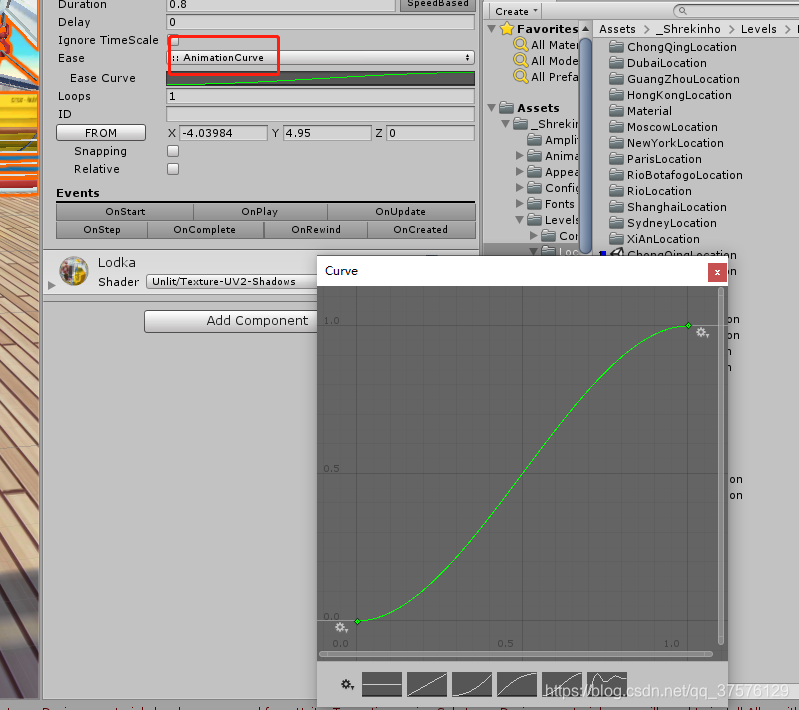Image resolution: width=799 pixels, height=710 pixels.
Task: Open the ParisLocation folder
Action: click(655, 159)
